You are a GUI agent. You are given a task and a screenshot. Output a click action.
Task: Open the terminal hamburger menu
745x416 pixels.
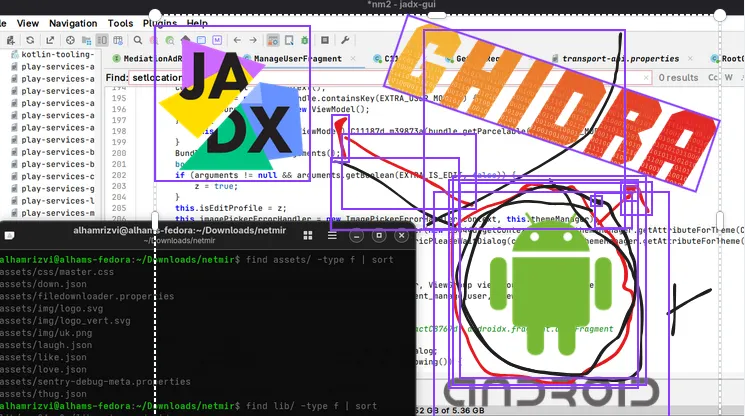pos(332,236)
